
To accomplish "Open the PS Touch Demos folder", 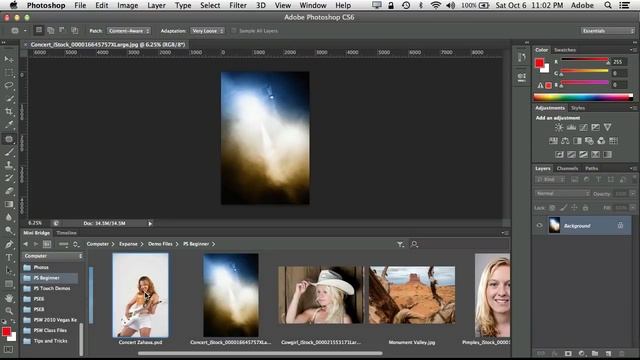I will 52,288.
